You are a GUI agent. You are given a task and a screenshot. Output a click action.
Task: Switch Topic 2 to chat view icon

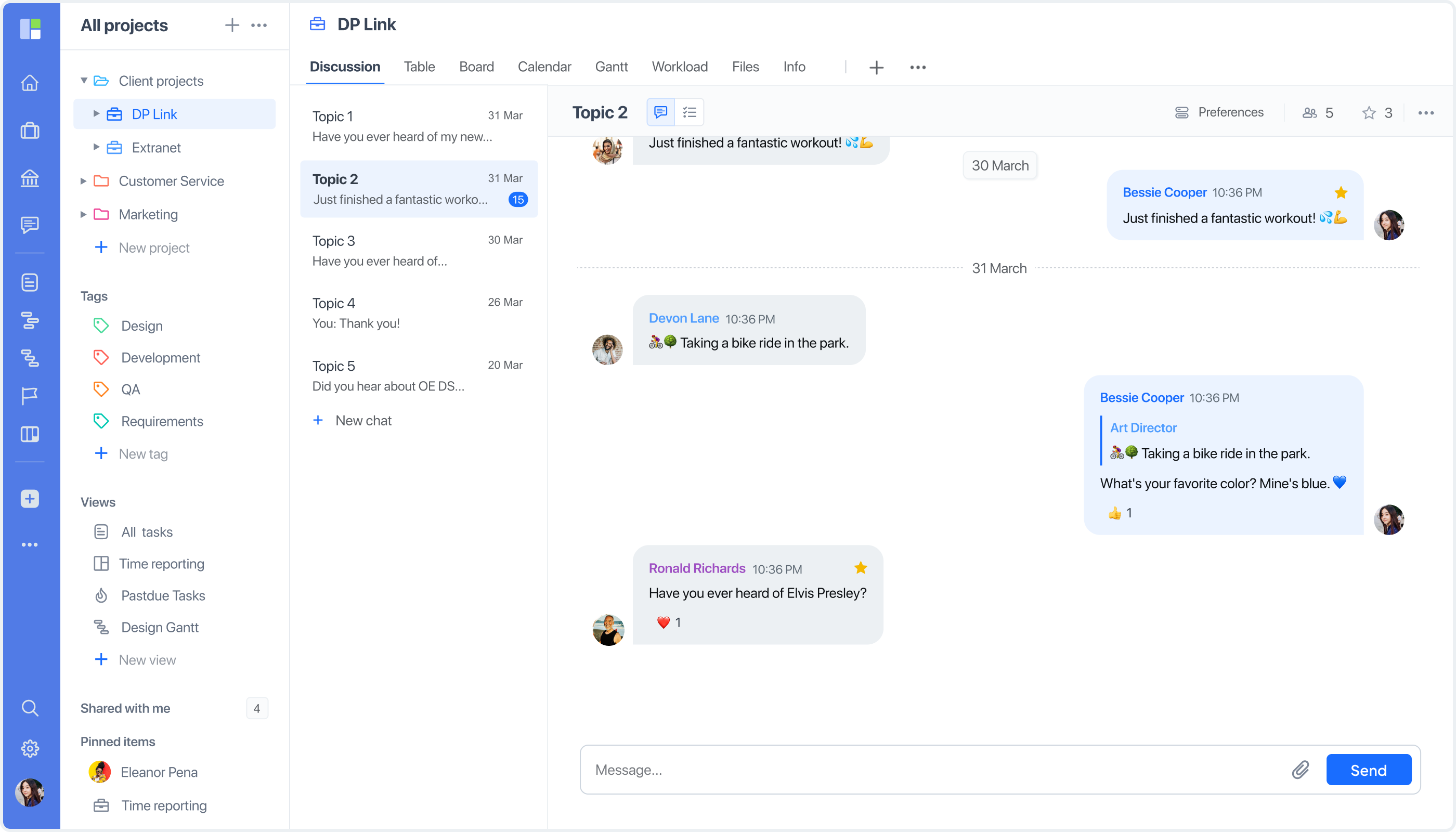(660, 112)
